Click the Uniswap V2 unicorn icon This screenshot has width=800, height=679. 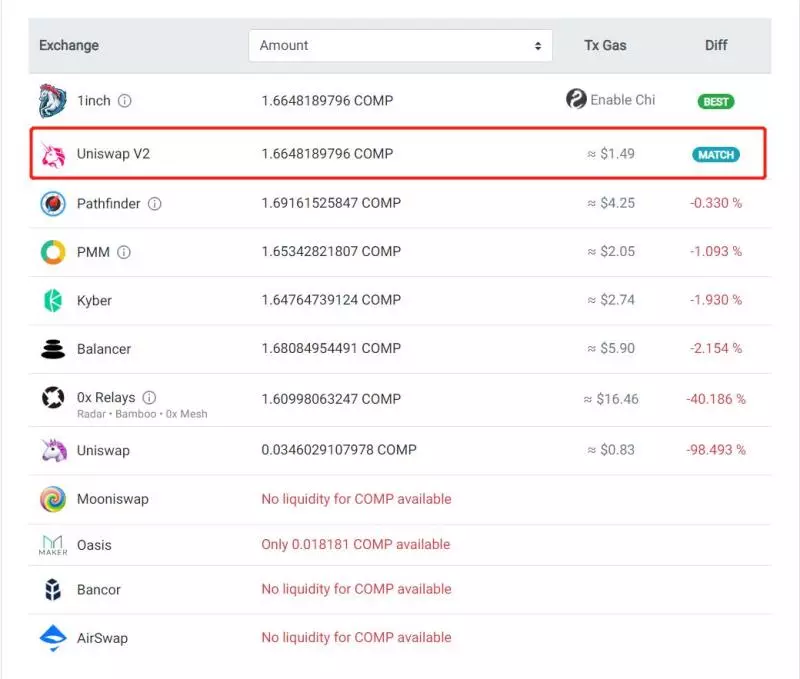point(51,154)
